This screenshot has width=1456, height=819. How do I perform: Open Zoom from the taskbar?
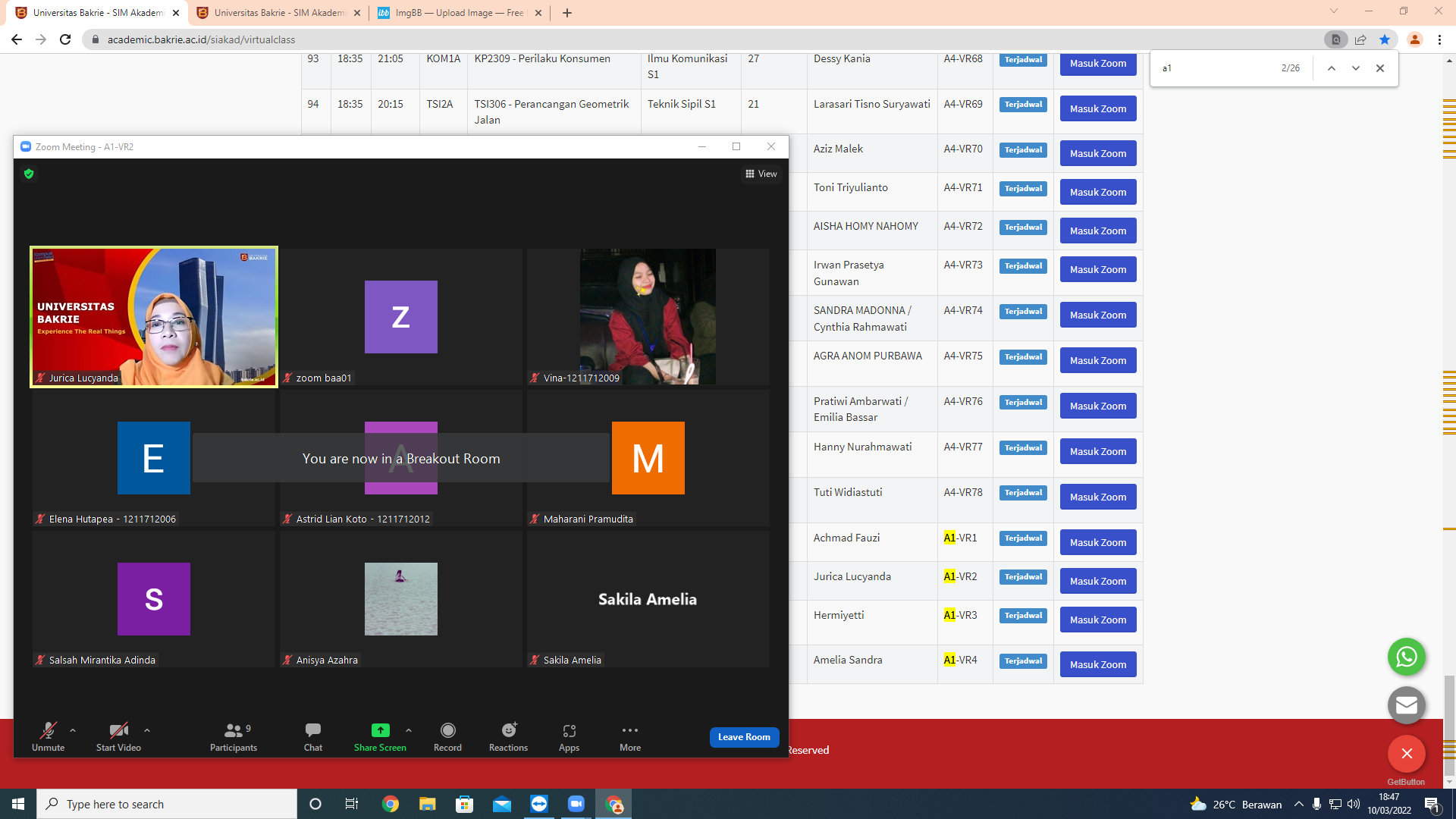(576, 804)
